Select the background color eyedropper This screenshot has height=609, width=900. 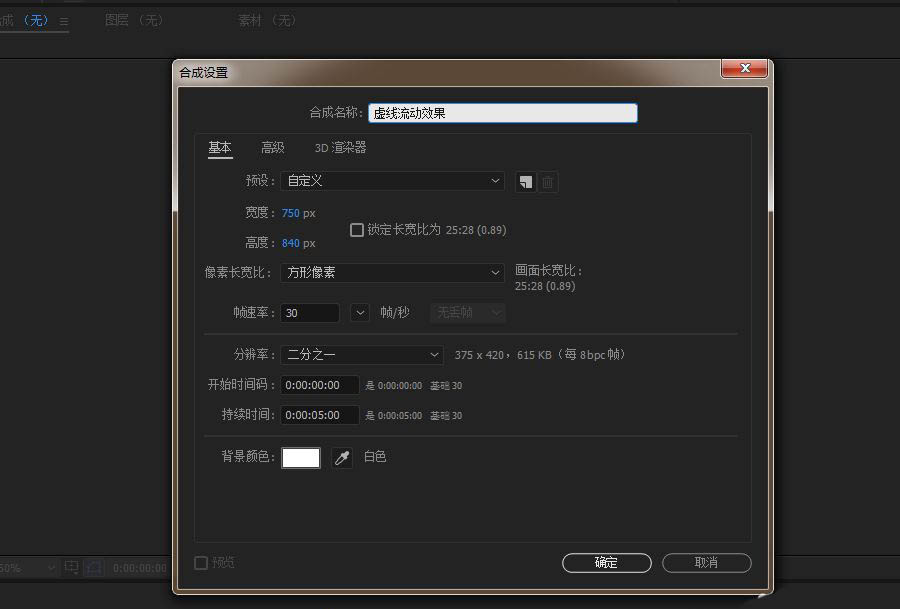(341, 457)
